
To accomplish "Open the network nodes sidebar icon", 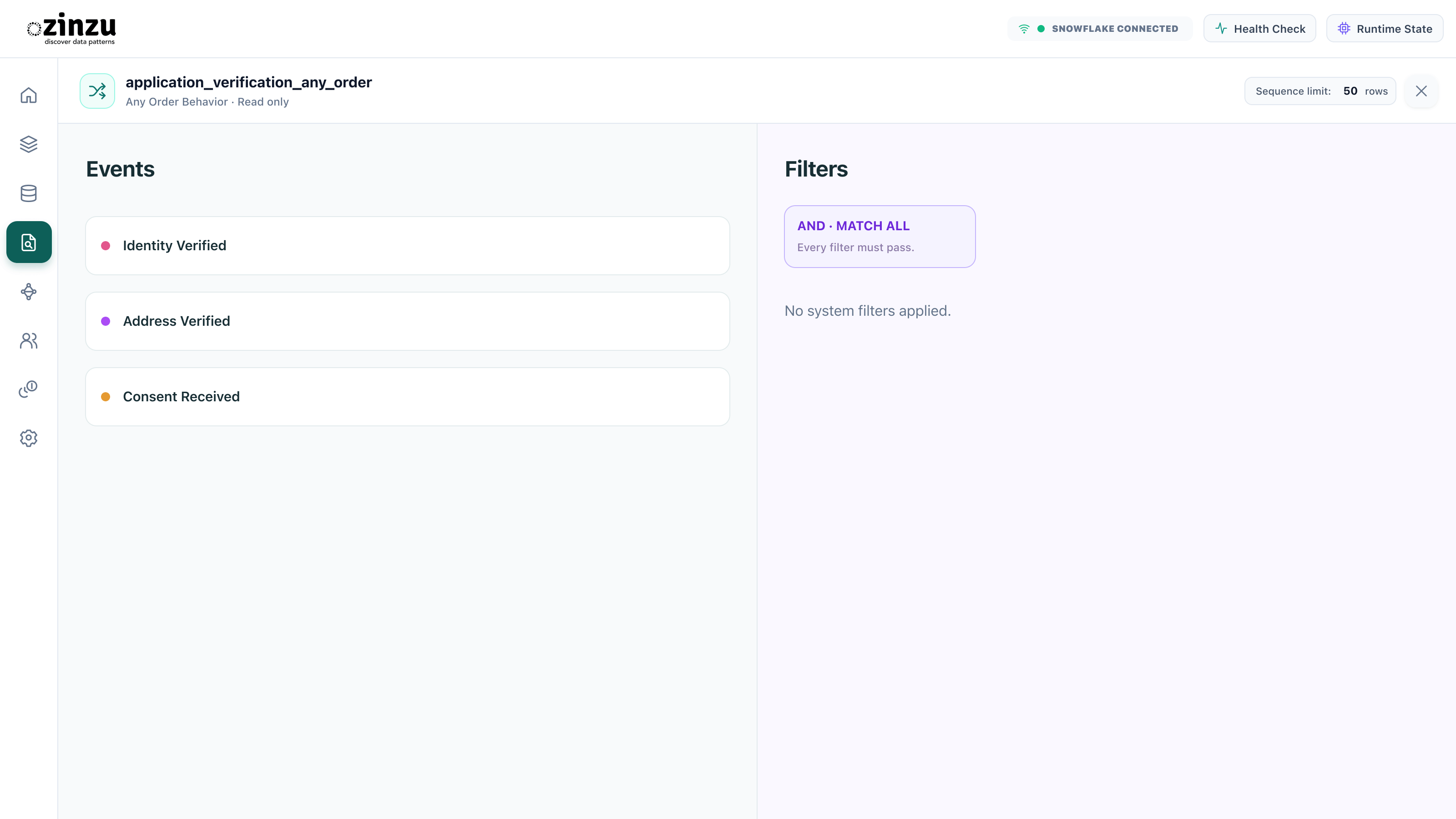I will [x=28, y=292].
